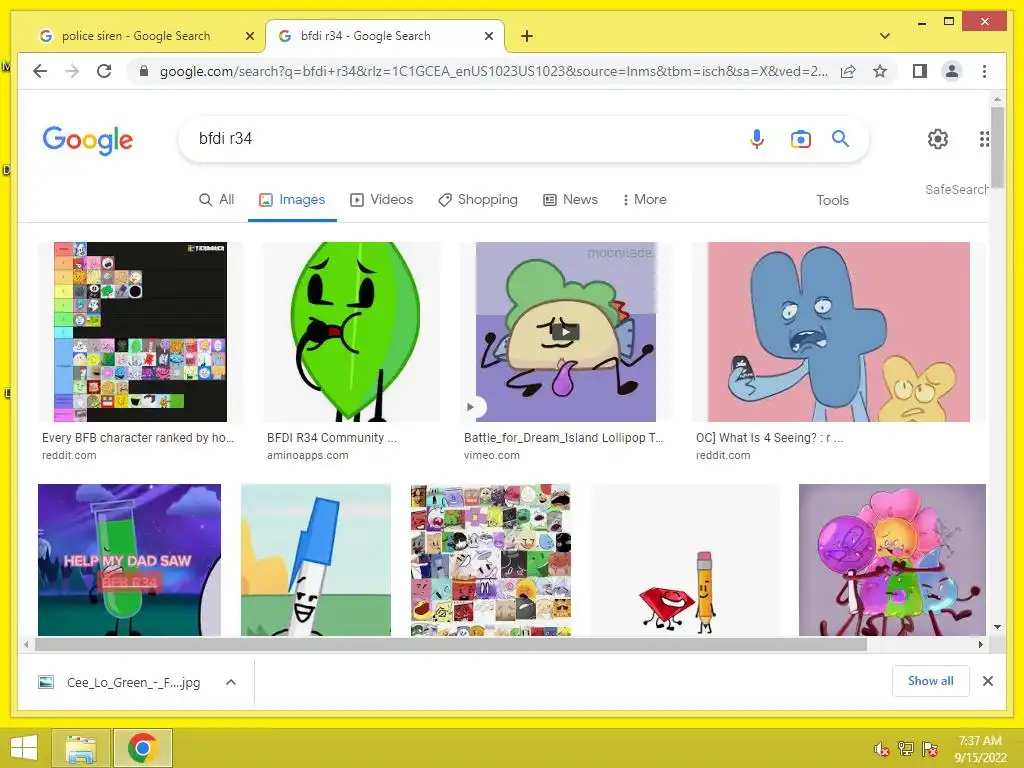Open the Windows Start menu
Screen dimensions: 1024x768
click(x=24, y=748)
